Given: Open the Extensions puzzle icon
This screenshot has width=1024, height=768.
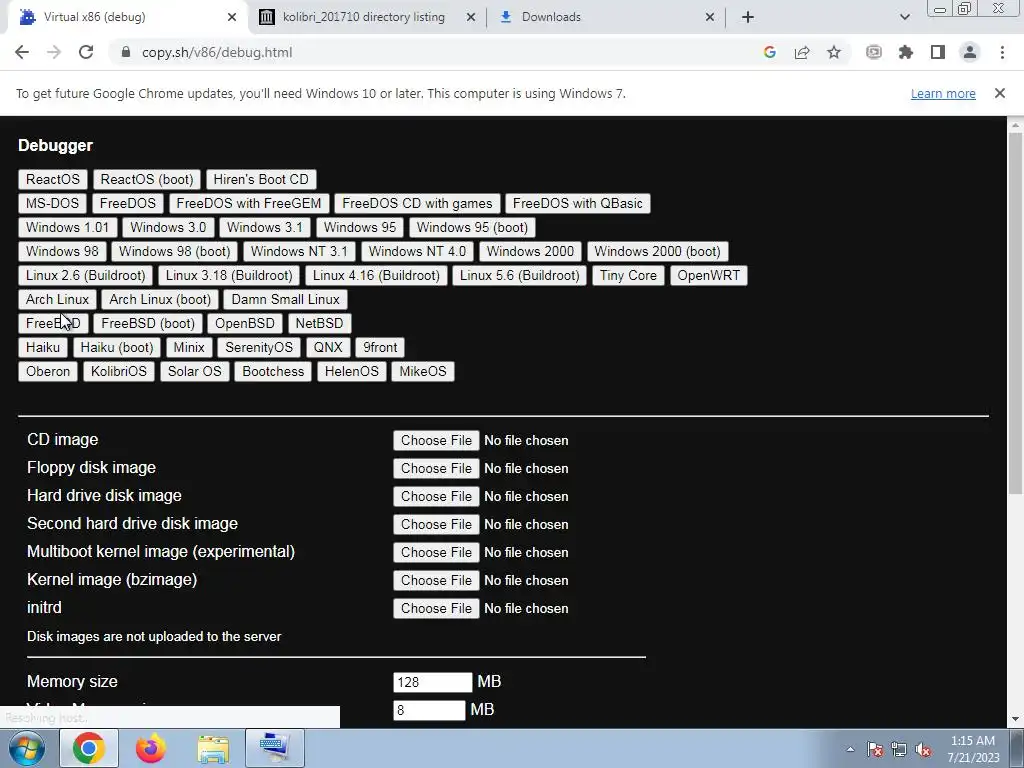Looking at the screenshot, I should tap(906, 52).
